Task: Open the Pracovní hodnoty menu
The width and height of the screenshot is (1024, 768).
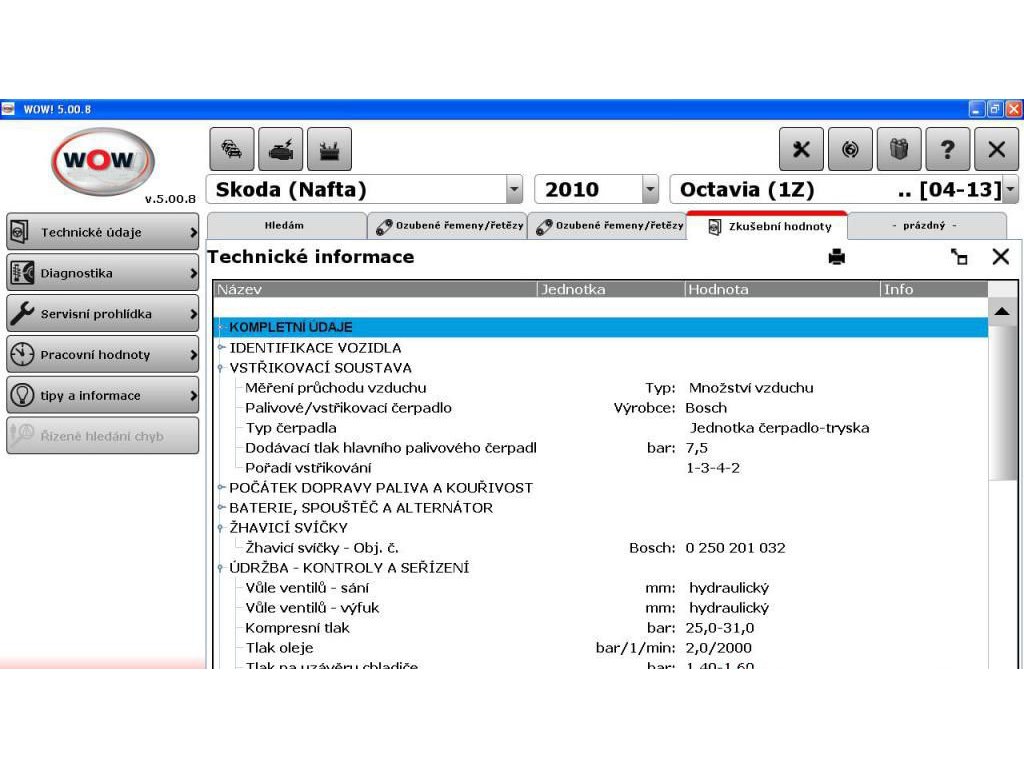Action: tap(103, 355)
